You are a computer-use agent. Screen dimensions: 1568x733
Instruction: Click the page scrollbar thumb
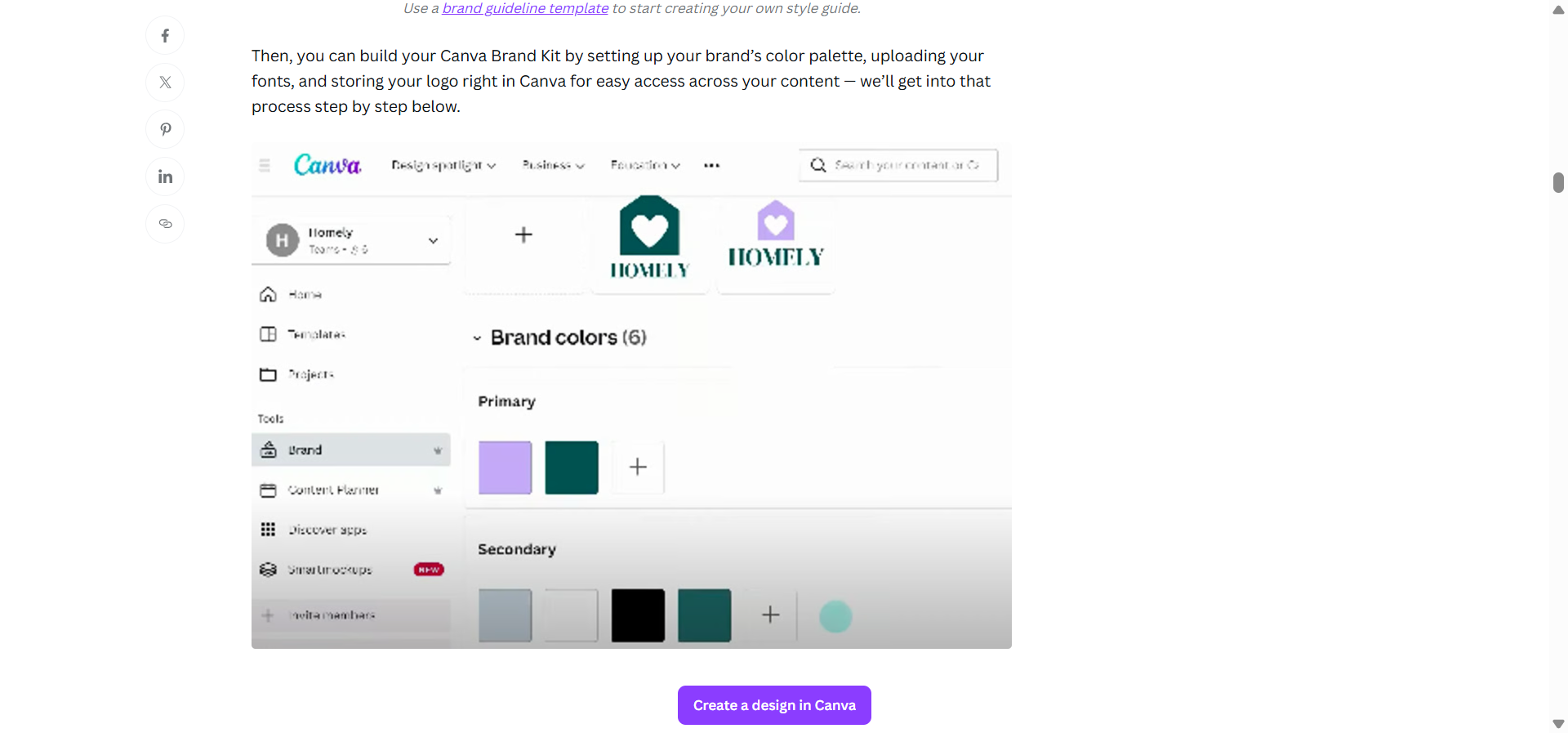pyautogui.click(x=1558, y=182)
